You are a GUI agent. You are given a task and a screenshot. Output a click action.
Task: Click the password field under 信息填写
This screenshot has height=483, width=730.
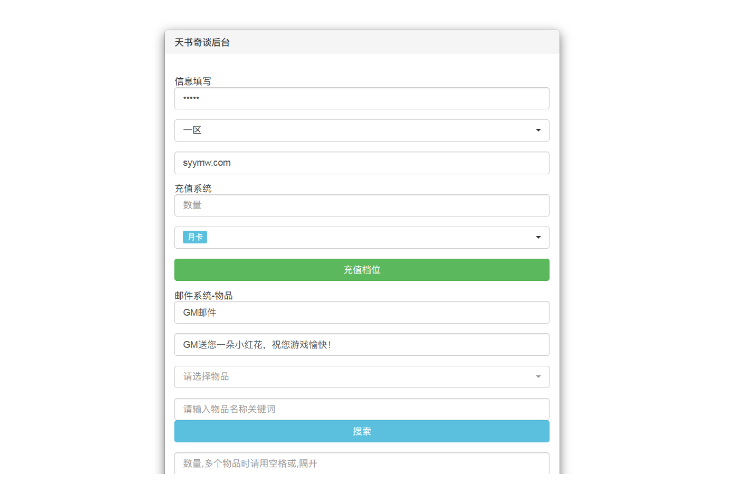pos(361,98)
